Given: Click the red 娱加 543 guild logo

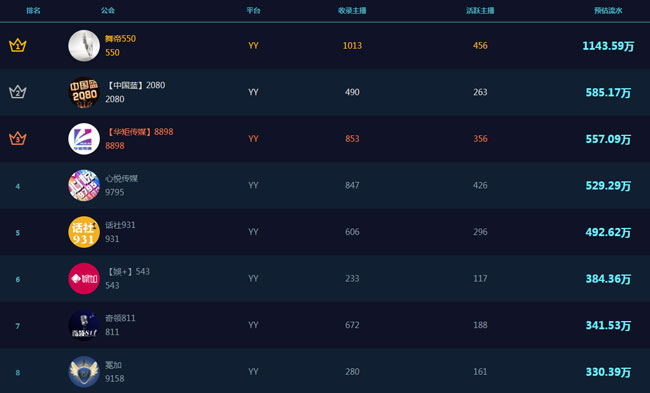Looking at the screenshot, I should coord(84,279).
